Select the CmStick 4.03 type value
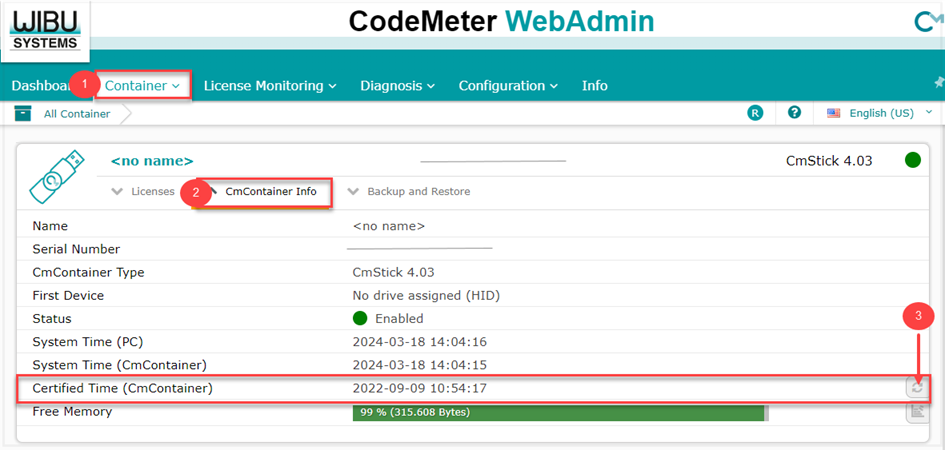This screenshot has height=450, width=945. 394,272
